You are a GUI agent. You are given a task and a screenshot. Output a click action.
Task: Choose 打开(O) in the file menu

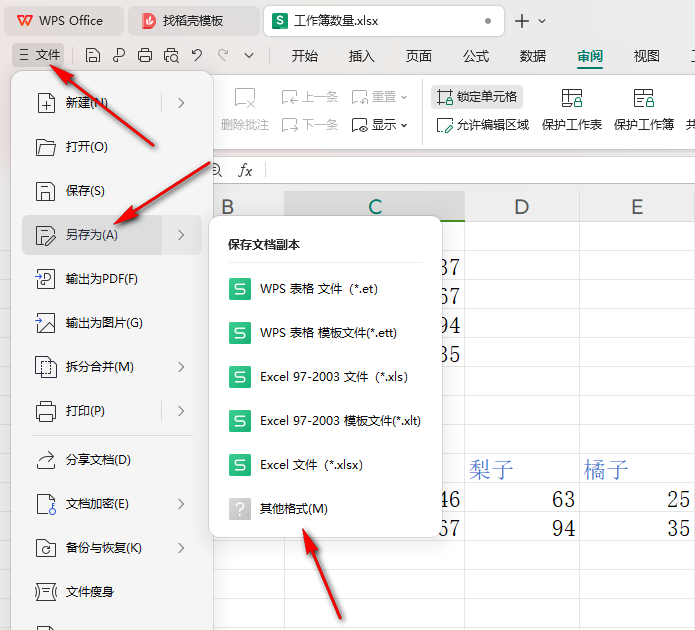click(112, 147)
